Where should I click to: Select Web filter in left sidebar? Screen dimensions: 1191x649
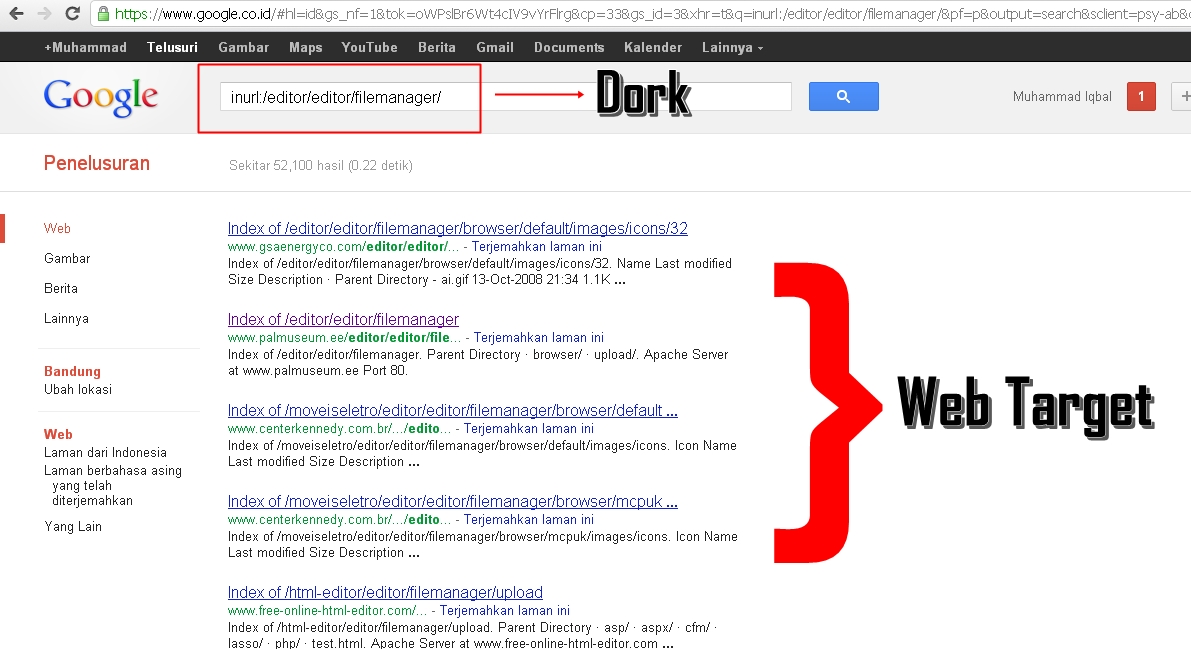(x=57, y=228)
